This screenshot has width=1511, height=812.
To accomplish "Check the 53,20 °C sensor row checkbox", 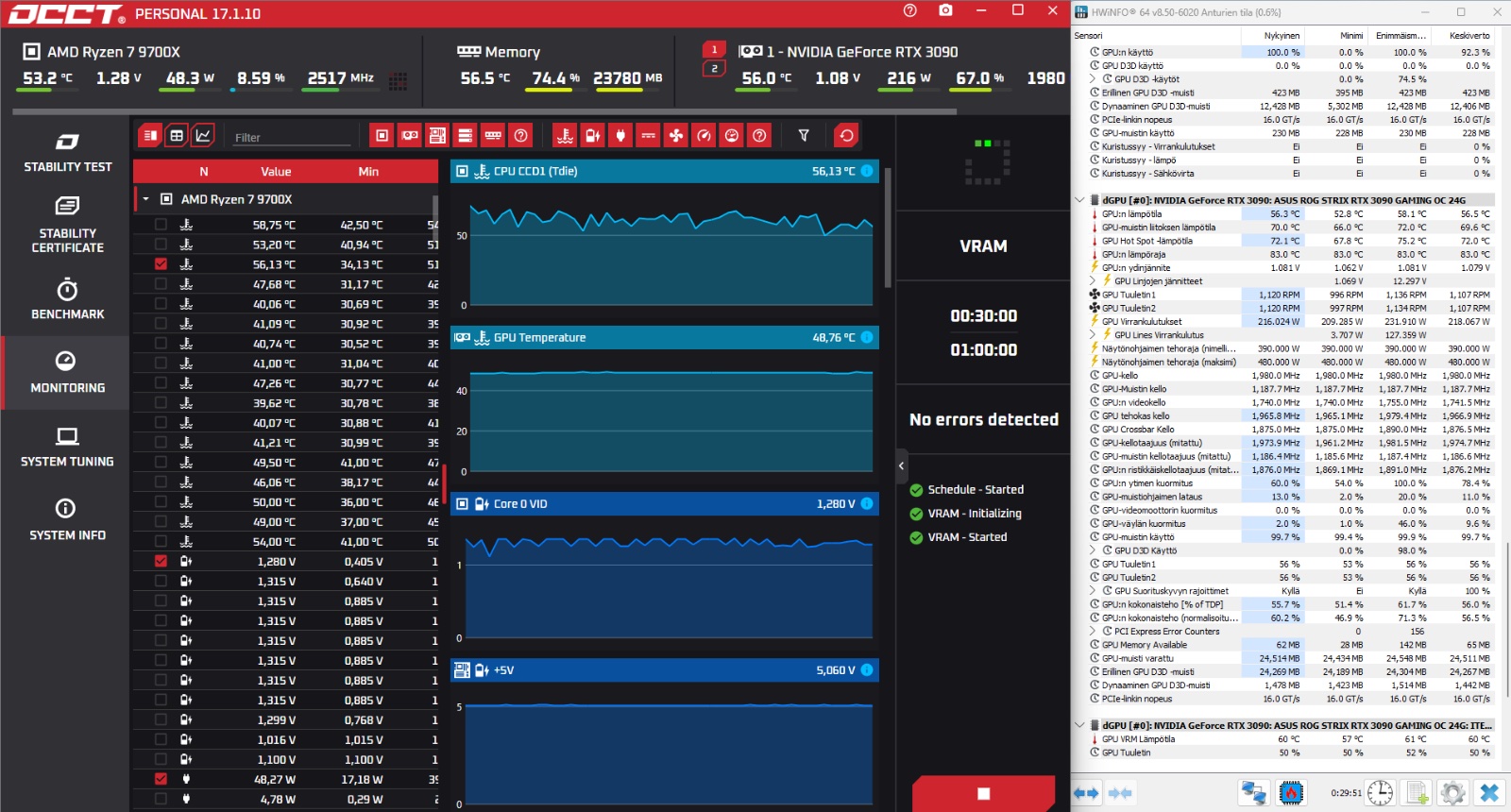I will point(161,245).
